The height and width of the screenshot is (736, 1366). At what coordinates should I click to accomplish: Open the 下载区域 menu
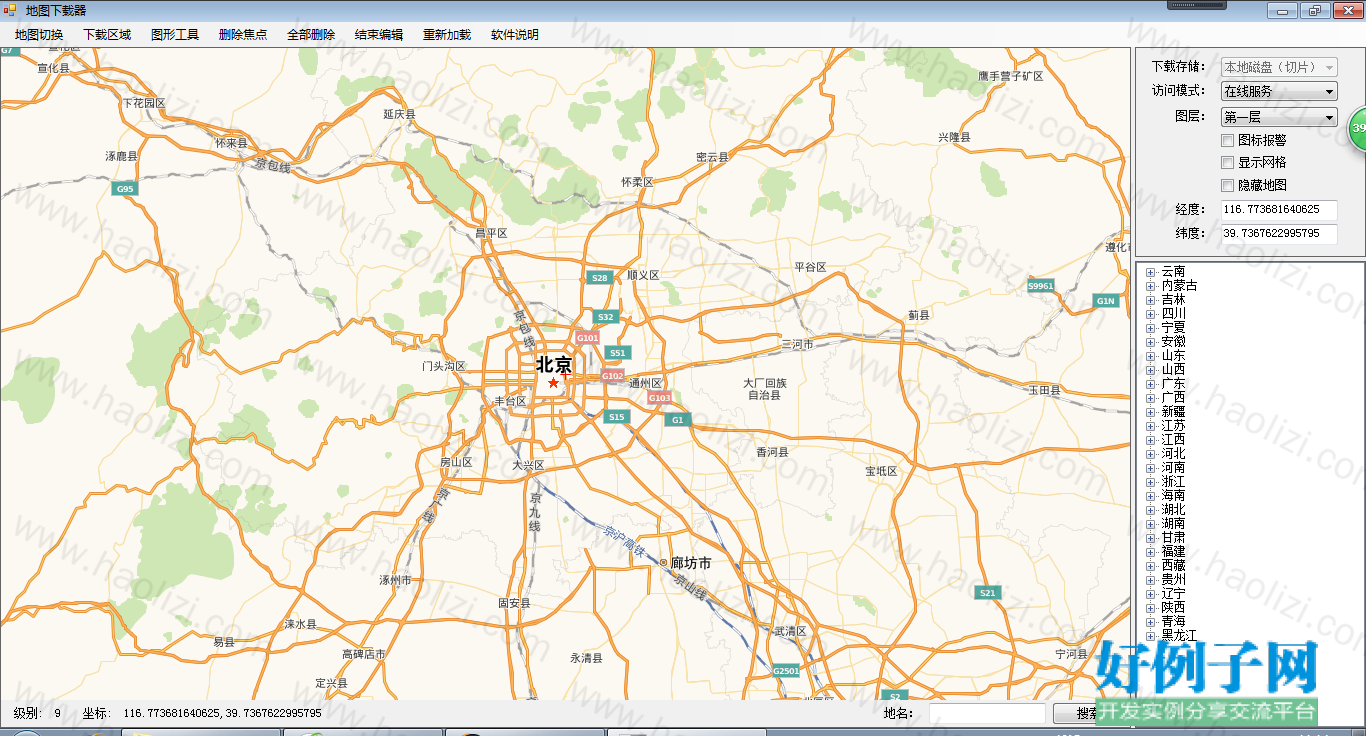coord(107,35)
